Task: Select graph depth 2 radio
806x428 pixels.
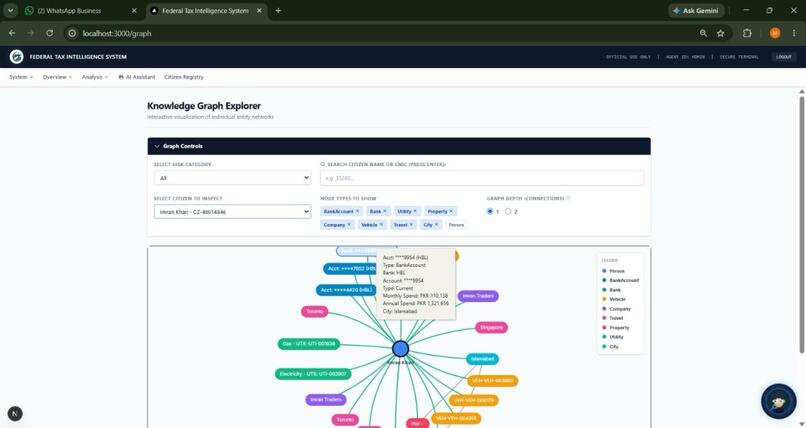Action: [508, 211]
